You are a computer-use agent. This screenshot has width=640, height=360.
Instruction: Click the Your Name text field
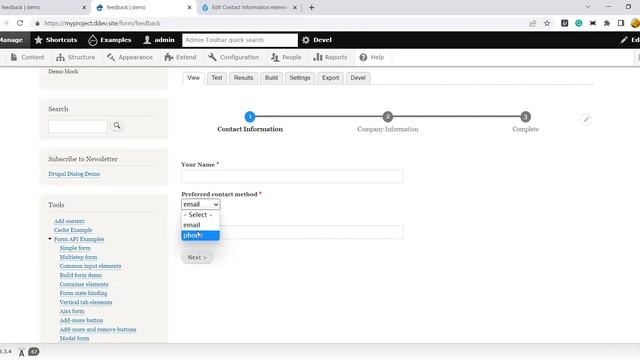click(x=292, y=176)
